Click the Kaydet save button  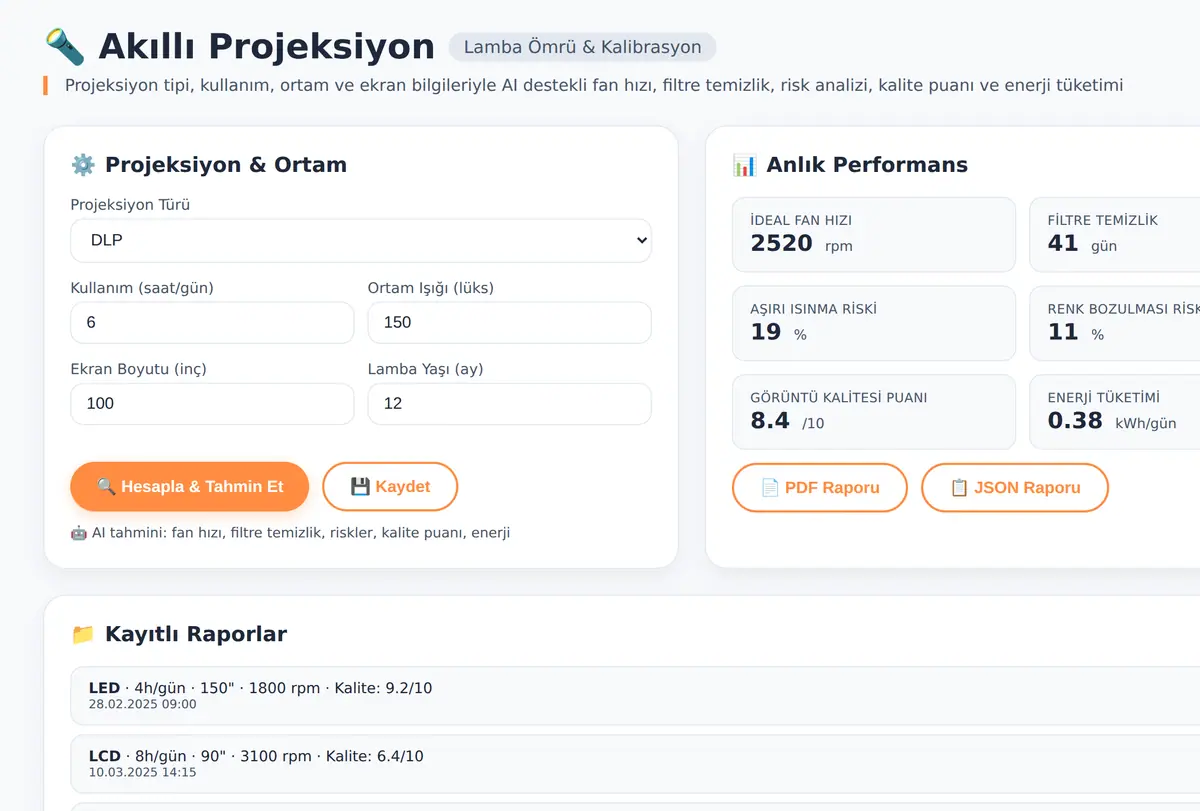coord(390,487)
